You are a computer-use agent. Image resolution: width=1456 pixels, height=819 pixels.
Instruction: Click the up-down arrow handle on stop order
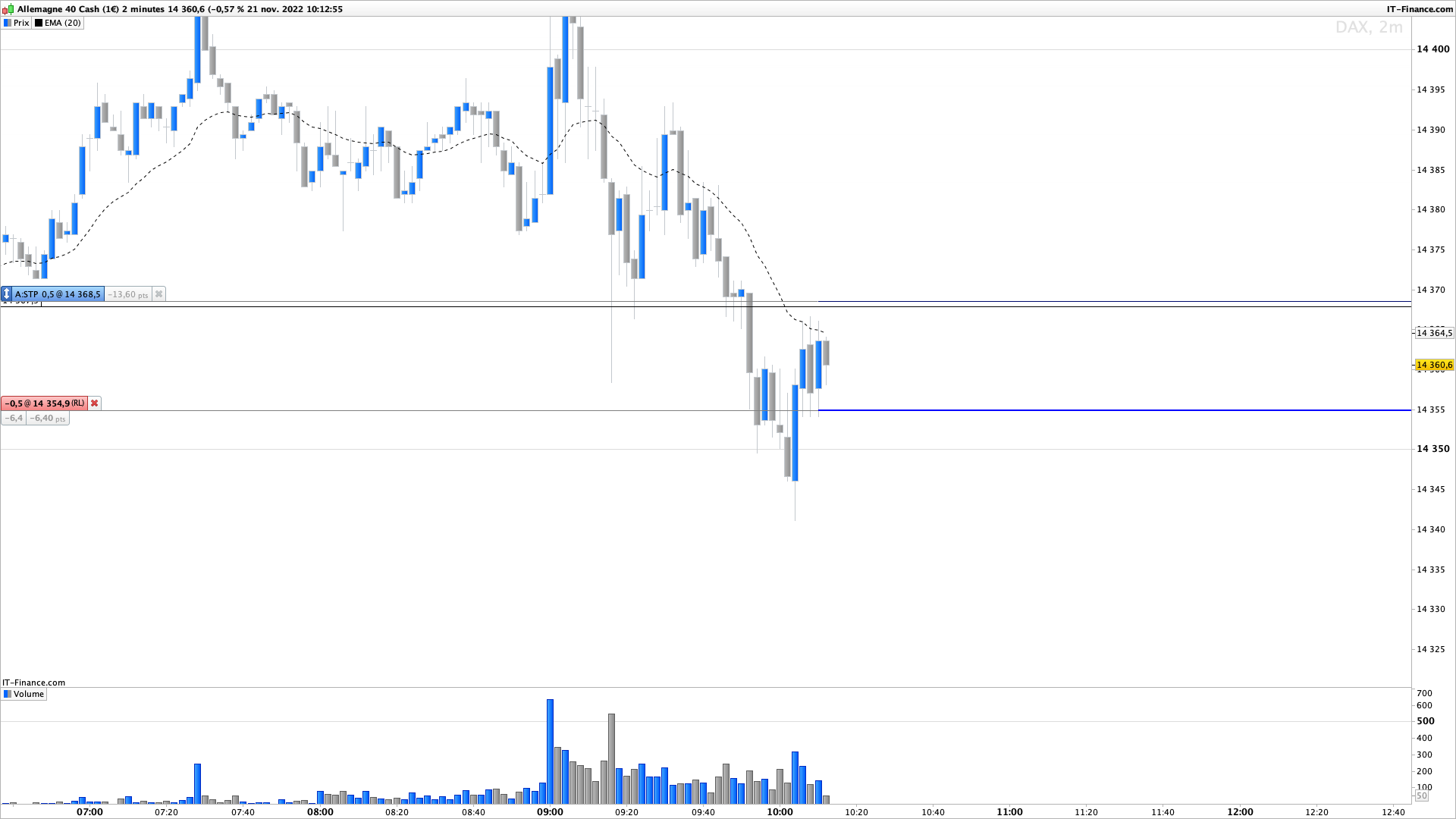7,294
